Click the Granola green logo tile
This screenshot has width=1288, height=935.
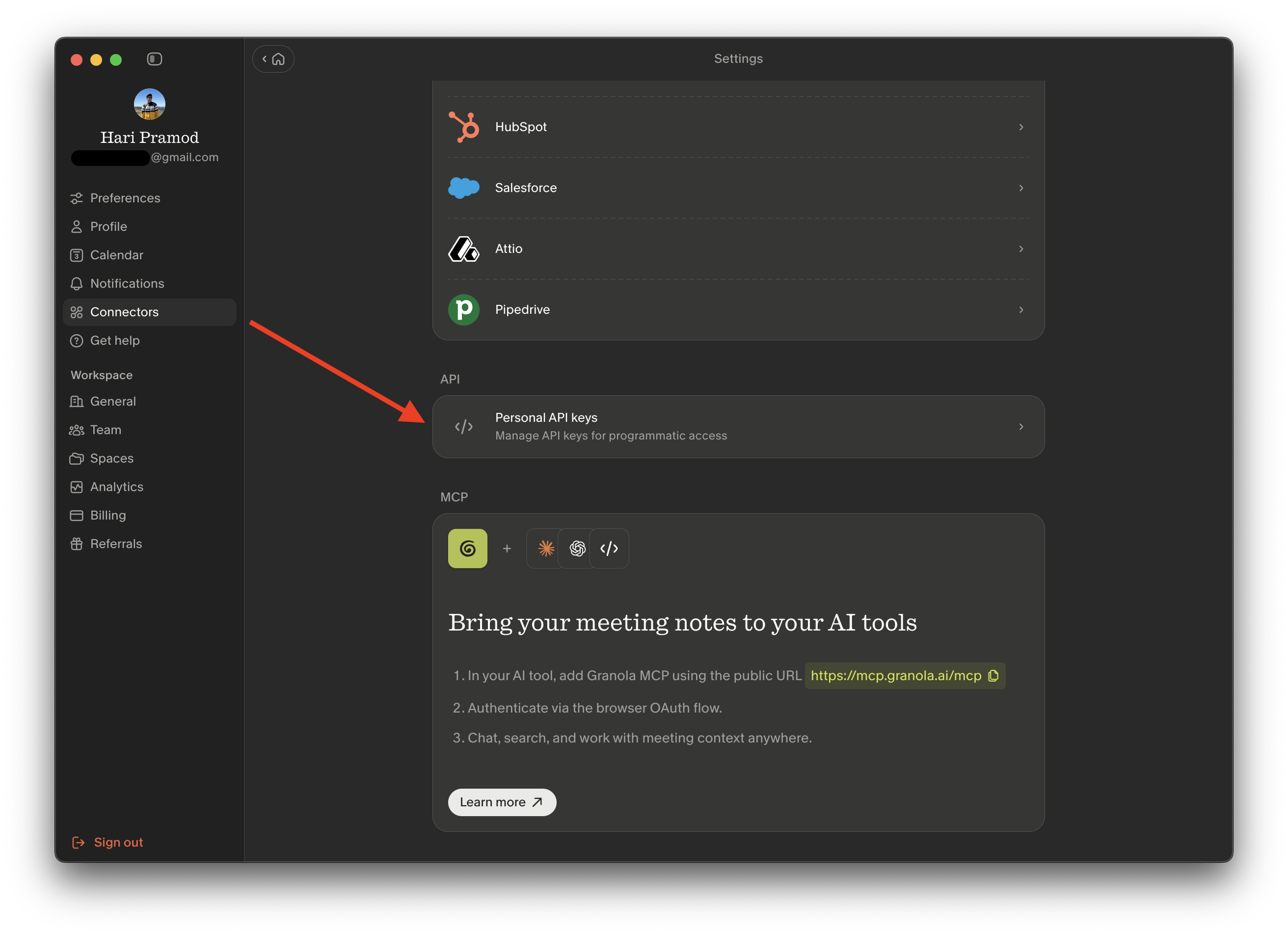pyautogui.click(x=467, y=549)
